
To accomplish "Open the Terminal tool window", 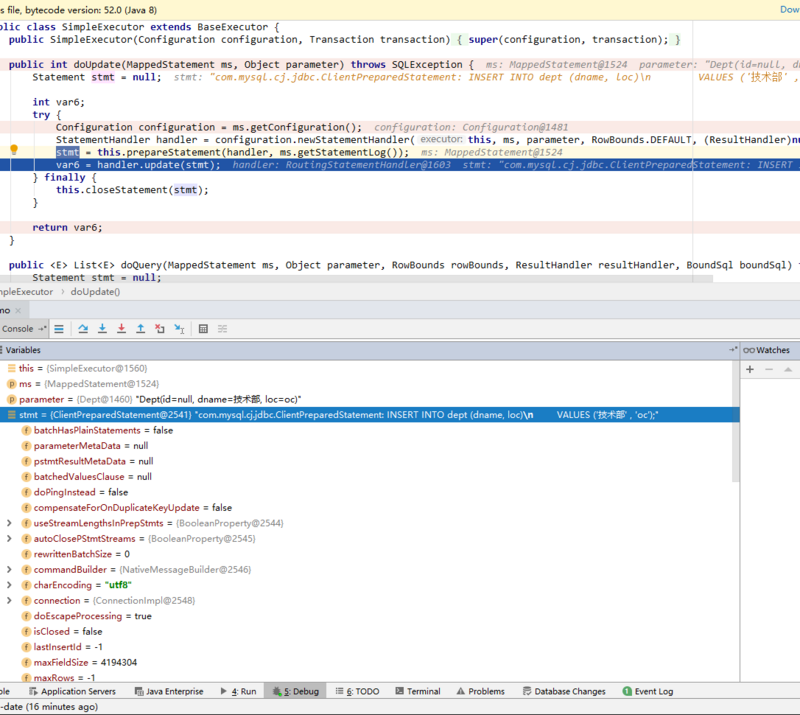I will pos(418,691).
